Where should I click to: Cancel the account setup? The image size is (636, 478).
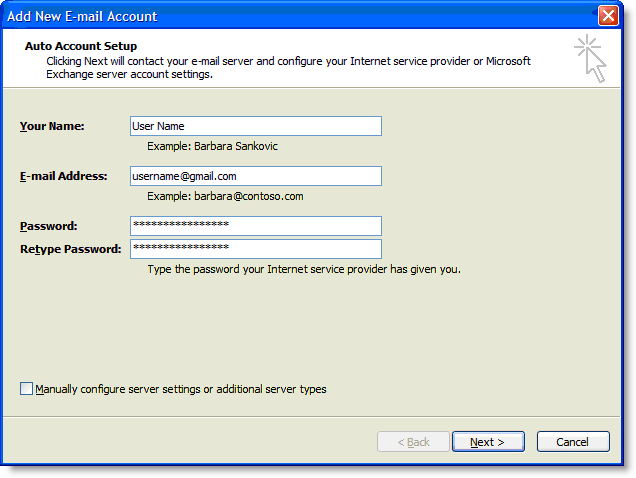(x=573, y=442)
